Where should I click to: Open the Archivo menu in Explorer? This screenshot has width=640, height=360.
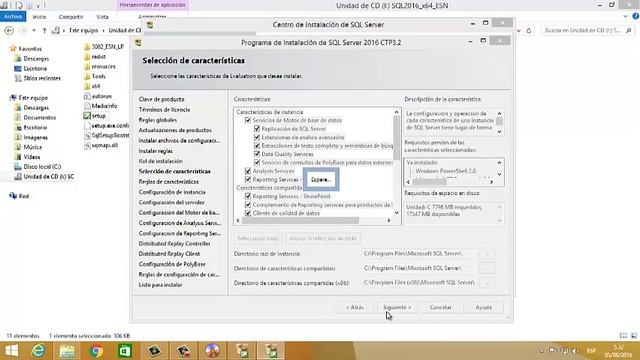click(x=13, y=17)
